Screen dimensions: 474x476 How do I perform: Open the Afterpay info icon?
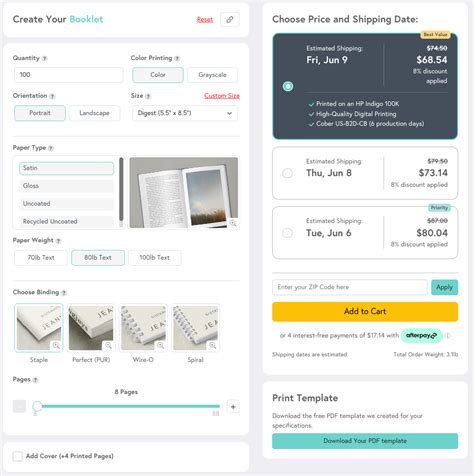[448, 336]
